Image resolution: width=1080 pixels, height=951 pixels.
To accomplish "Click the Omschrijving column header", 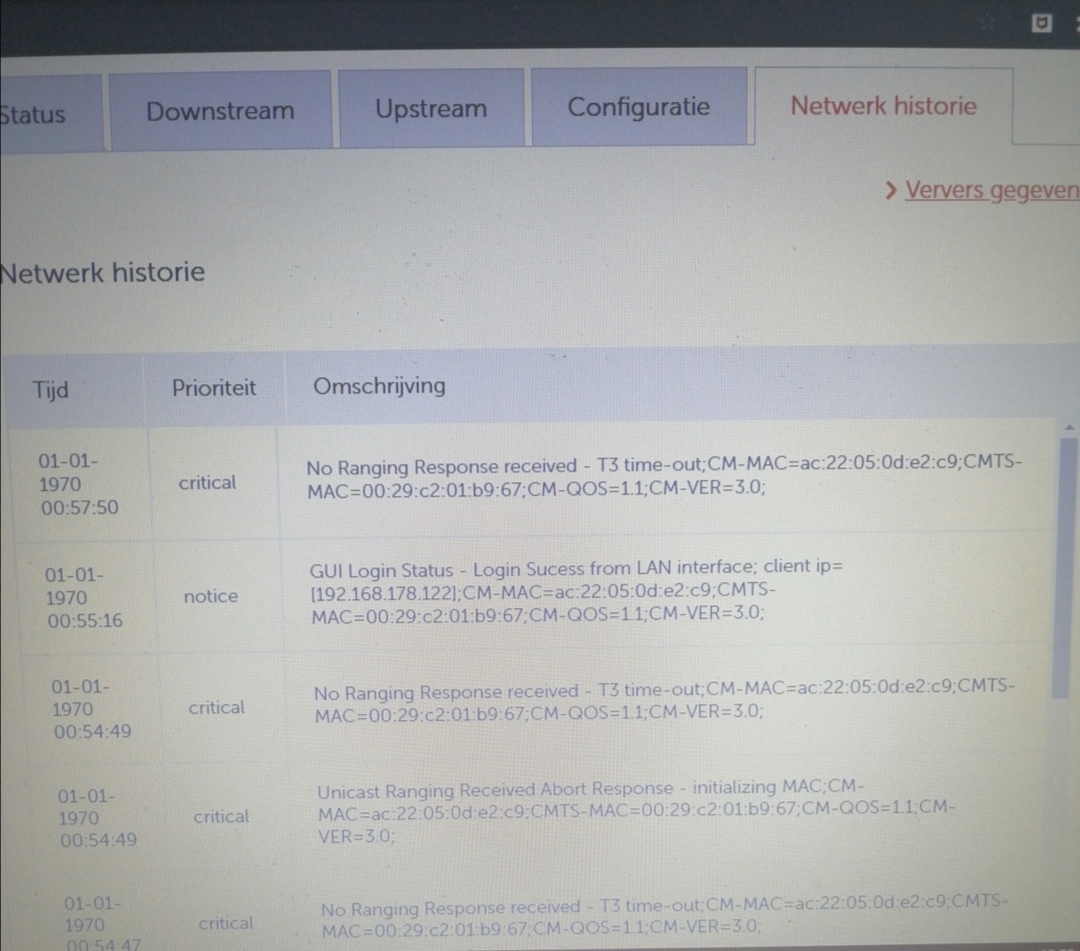I will pos(379,386).
